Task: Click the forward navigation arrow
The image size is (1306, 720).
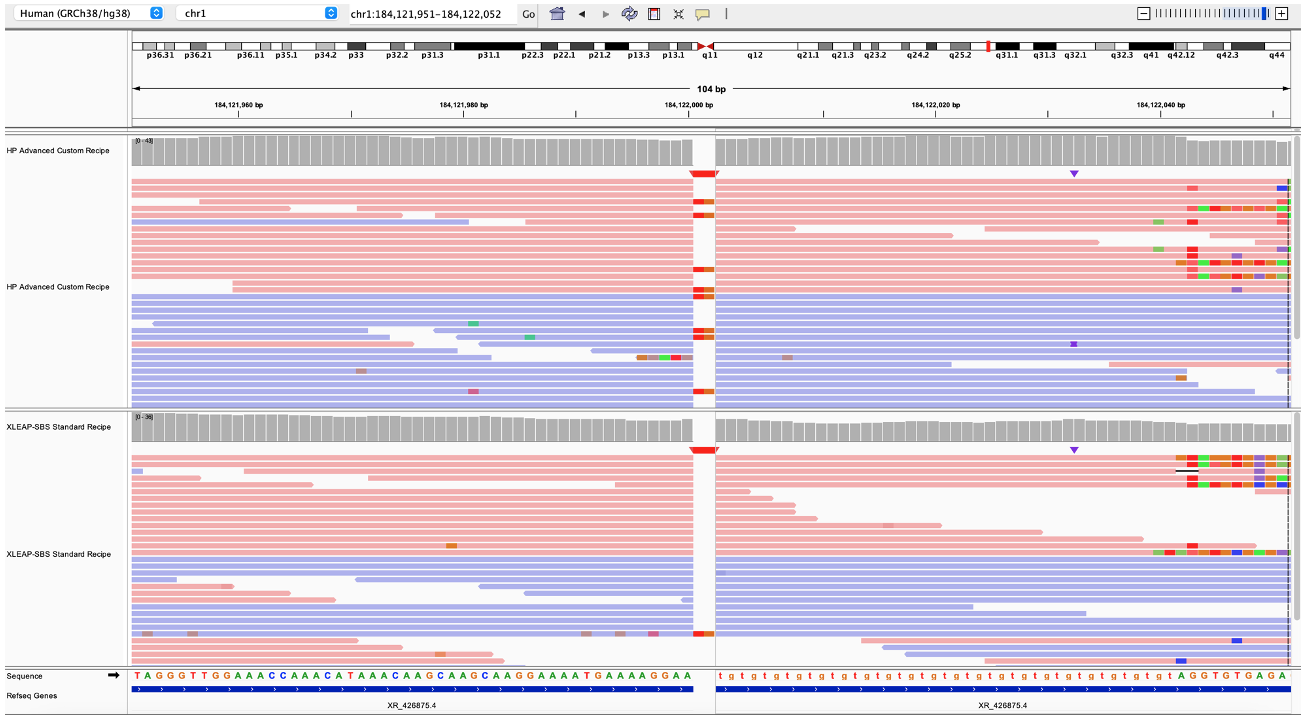Action: pyautogui.click(x=605, y=14)
